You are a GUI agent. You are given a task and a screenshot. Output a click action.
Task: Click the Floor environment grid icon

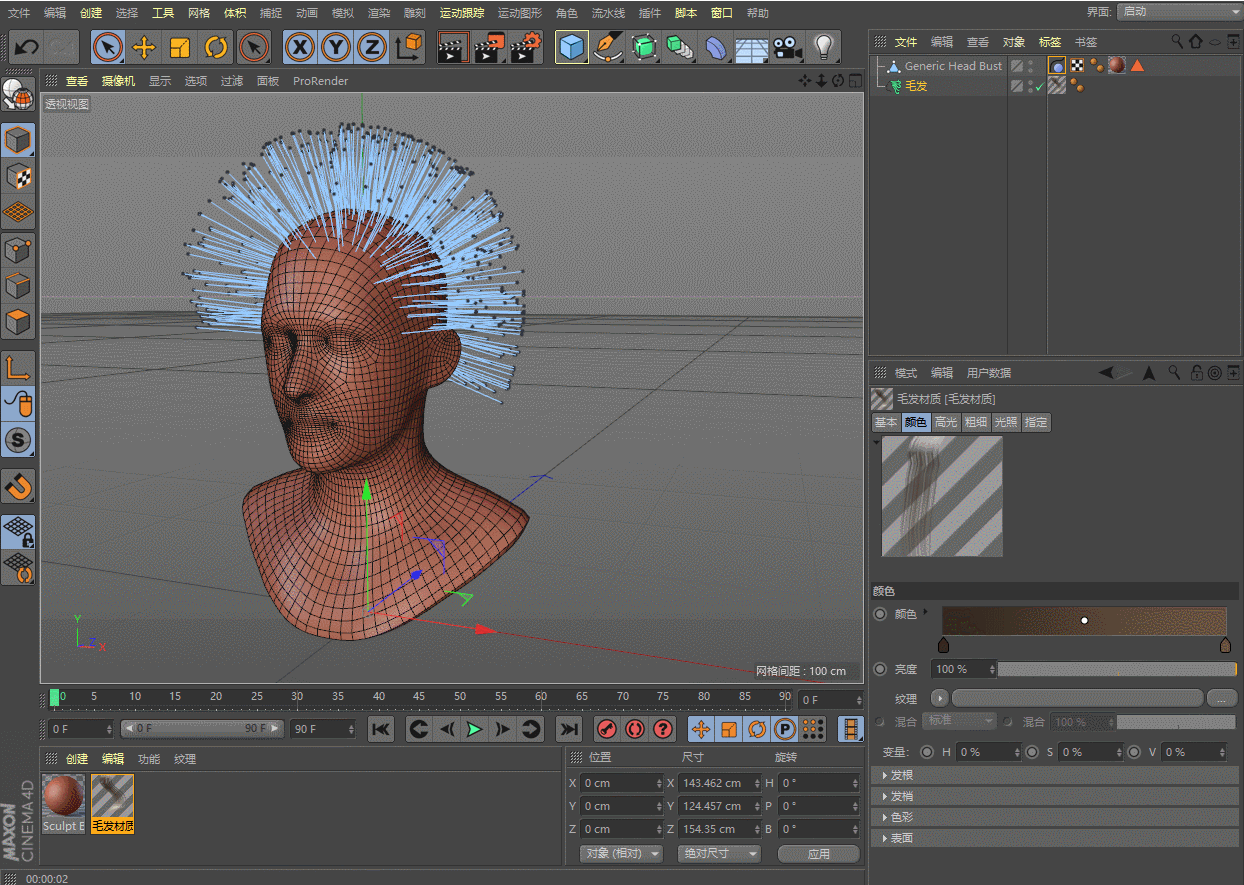(x=751, y=47)
